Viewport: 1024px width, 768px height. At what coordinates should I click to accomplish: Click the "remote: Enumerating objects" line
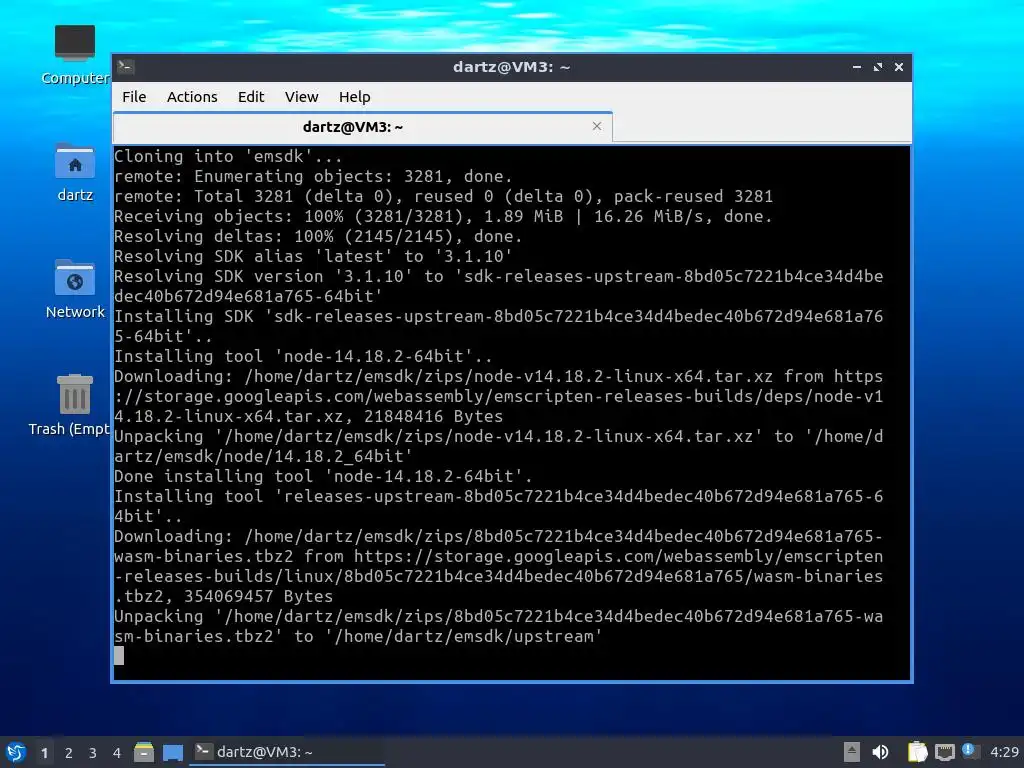coord(313,176)
